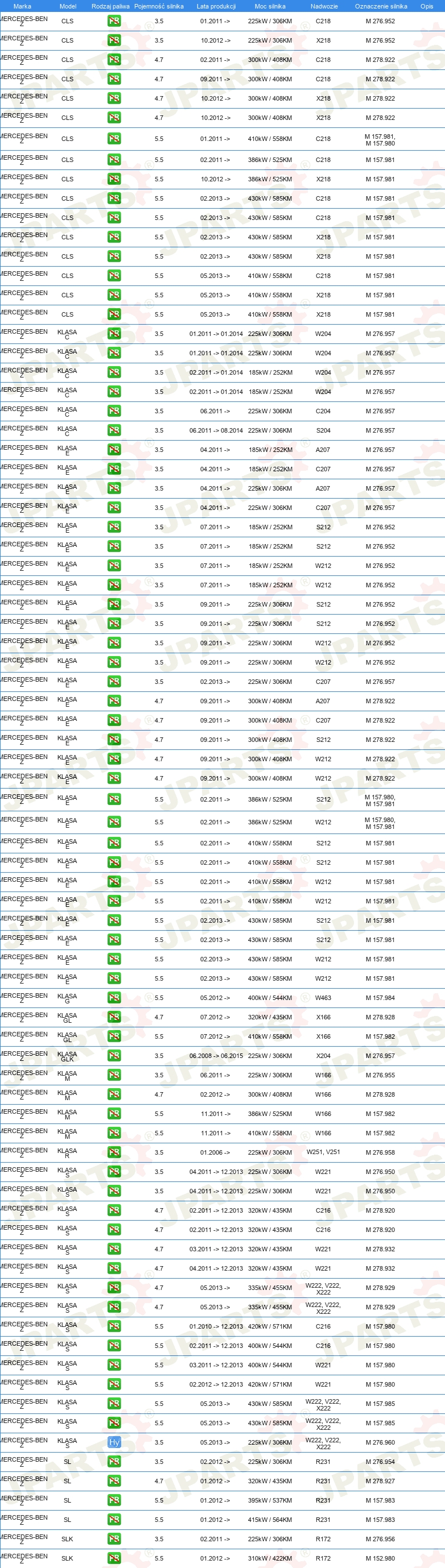The image size is (445, 1568).
Task: Click the petrol icon in the KLASA G W463 row
Action: click(114, 998)
